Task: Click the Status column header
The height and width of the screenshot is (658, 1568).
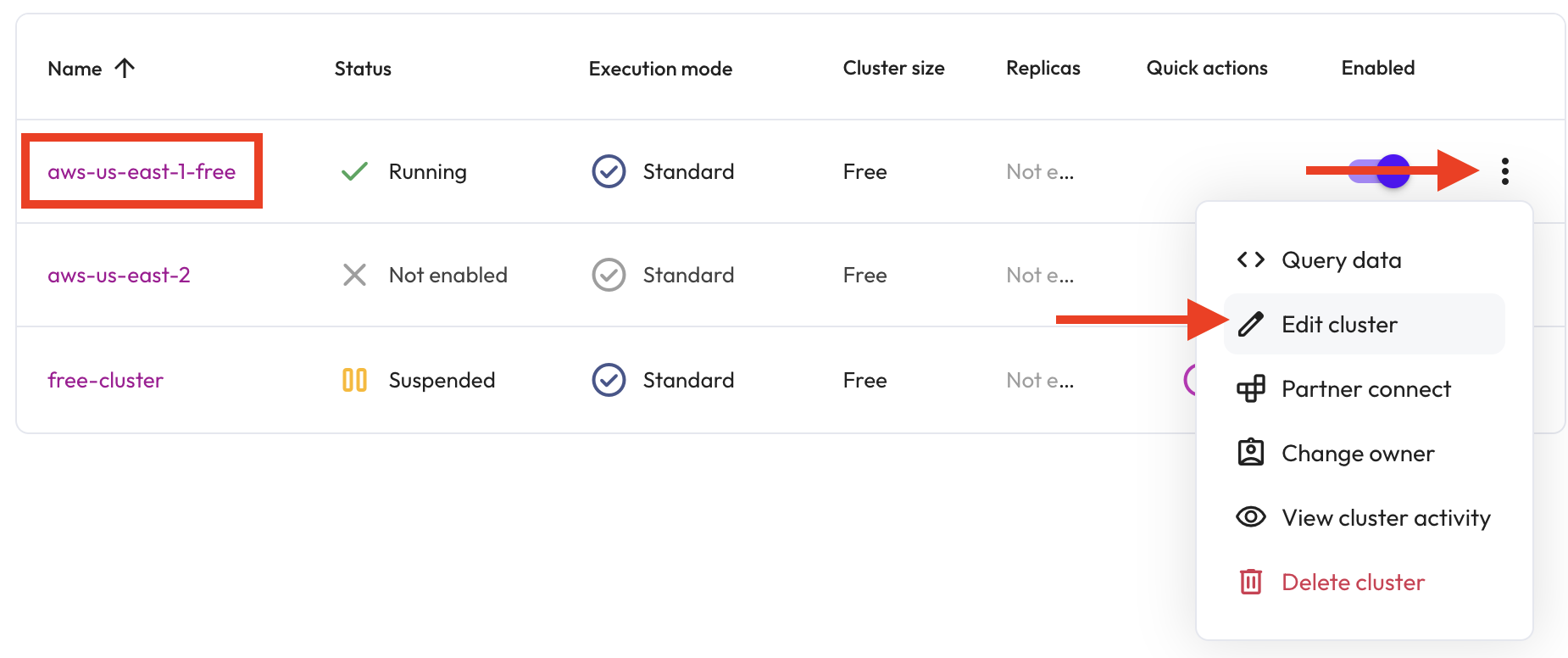Action: (x=363, y=69)
